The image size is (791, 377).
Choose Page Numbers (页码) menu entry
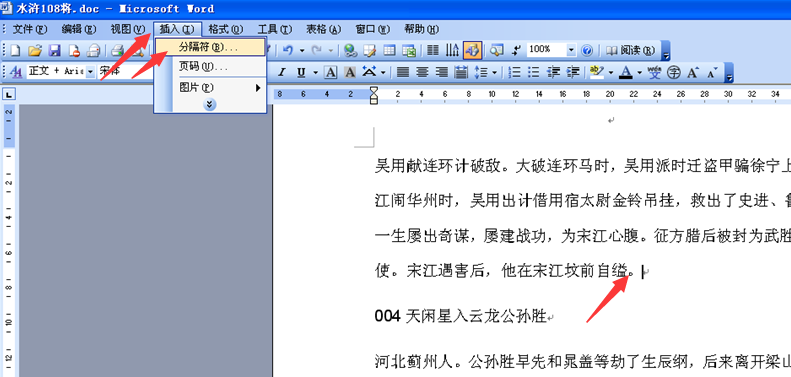pos(210,67)
